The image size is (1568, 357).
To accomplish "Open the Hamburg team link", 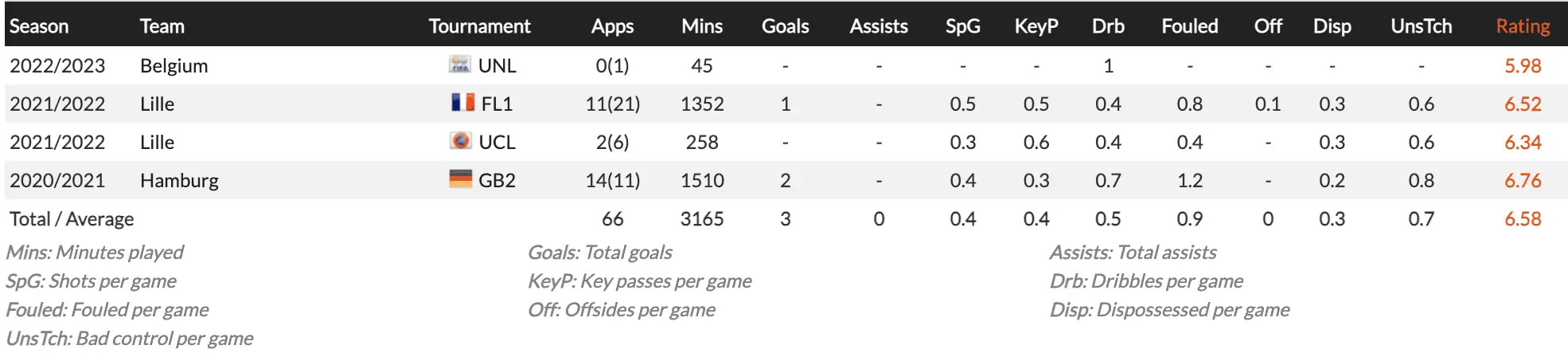I will (x=179, y=180).
